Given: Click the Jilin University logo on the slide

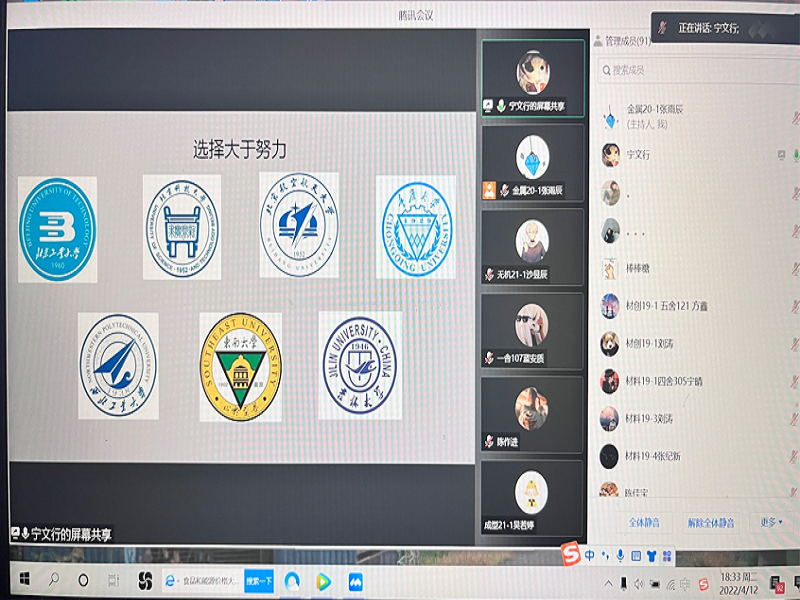Looking at the screenshot, I should [360, 365].
